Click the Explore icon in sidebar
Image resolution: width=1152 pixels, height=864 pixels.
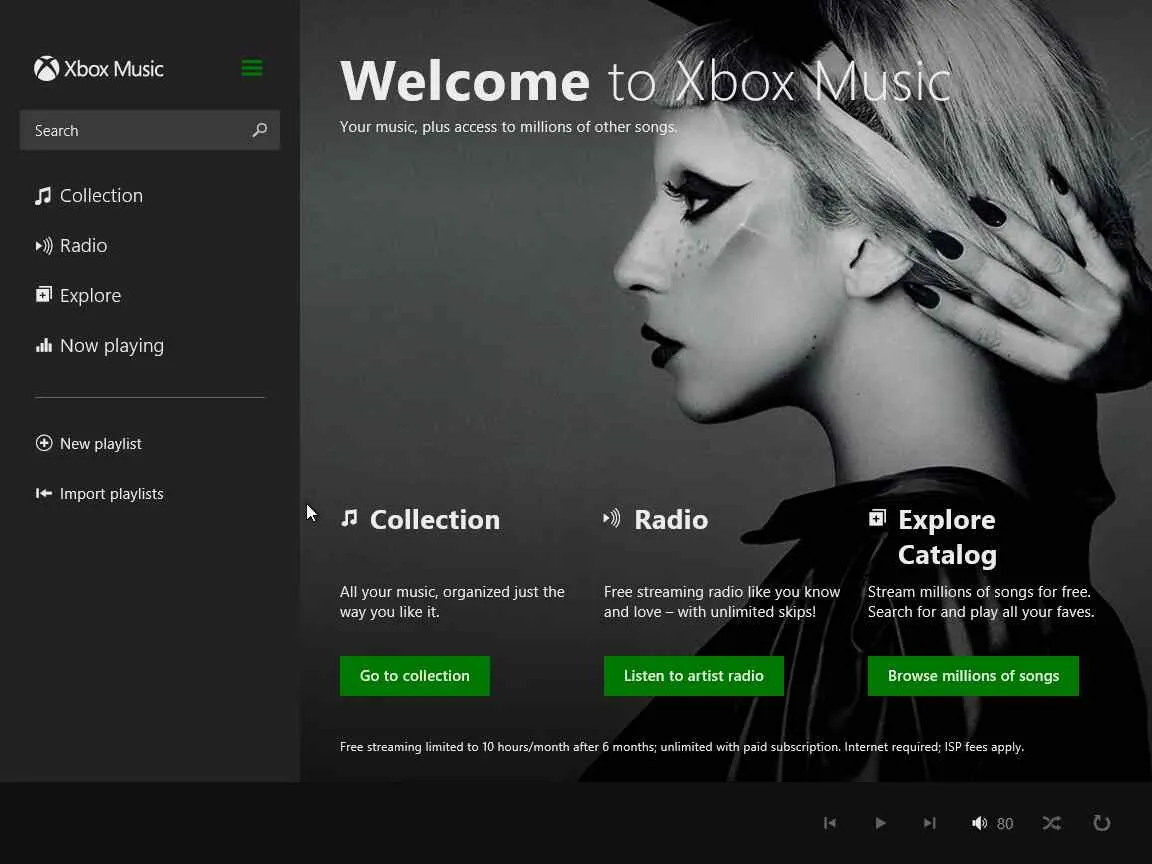pyautogui.click(x=44, y=295)
